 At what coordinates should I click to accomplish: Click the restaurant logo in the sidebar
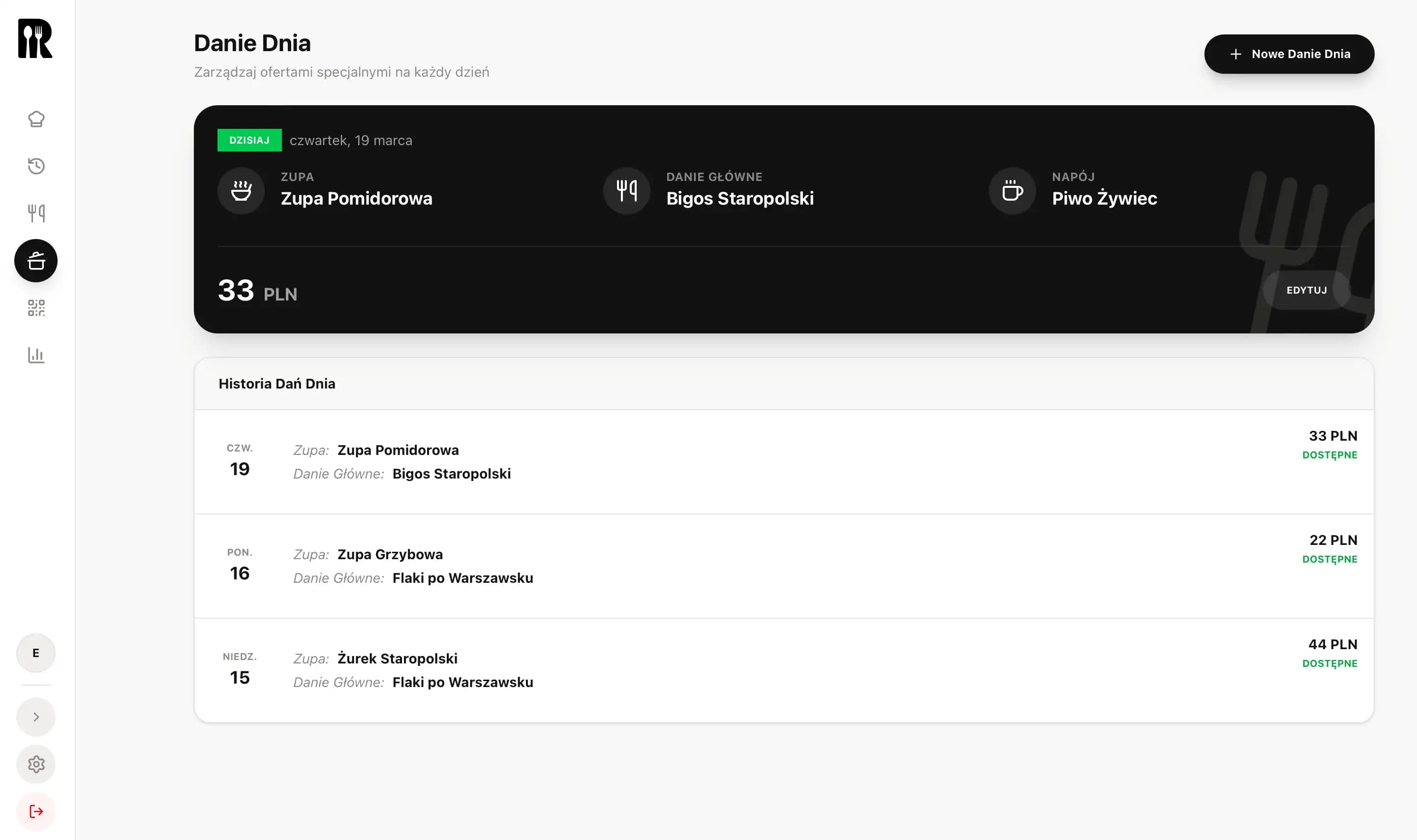click(35, 38)
